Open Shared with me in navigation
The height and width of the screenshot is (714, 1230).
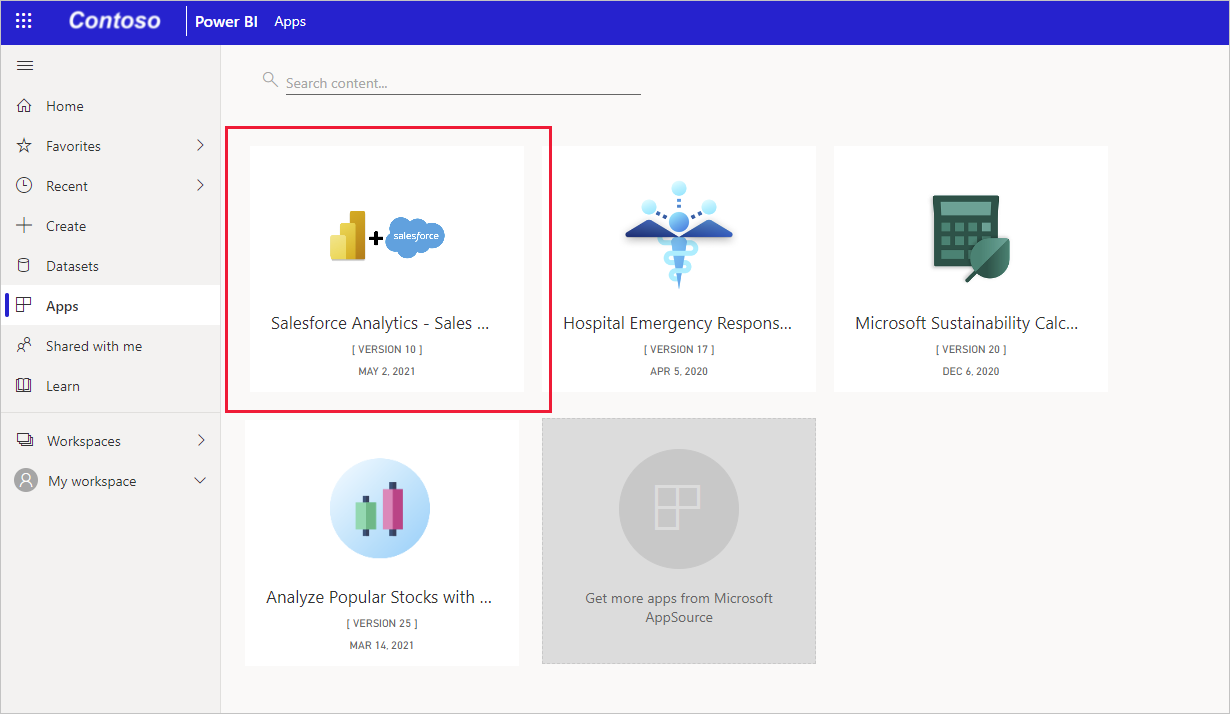tap(94, 346)
